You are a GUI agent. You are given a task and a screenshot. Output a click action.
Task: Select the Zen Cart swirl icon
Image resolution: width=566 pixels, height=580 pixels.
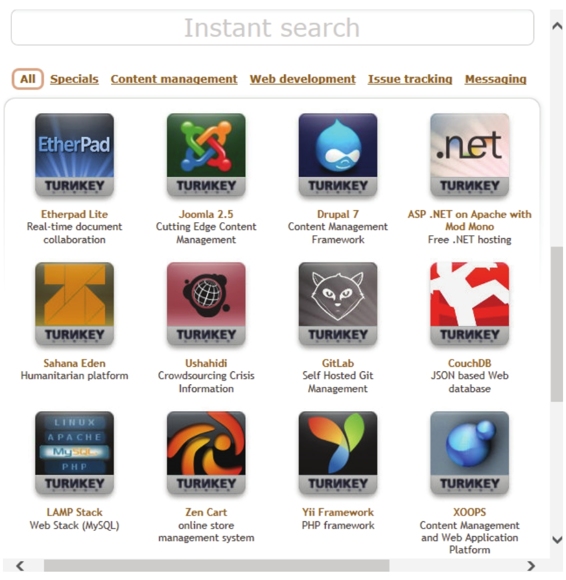[x=206, y=453]
